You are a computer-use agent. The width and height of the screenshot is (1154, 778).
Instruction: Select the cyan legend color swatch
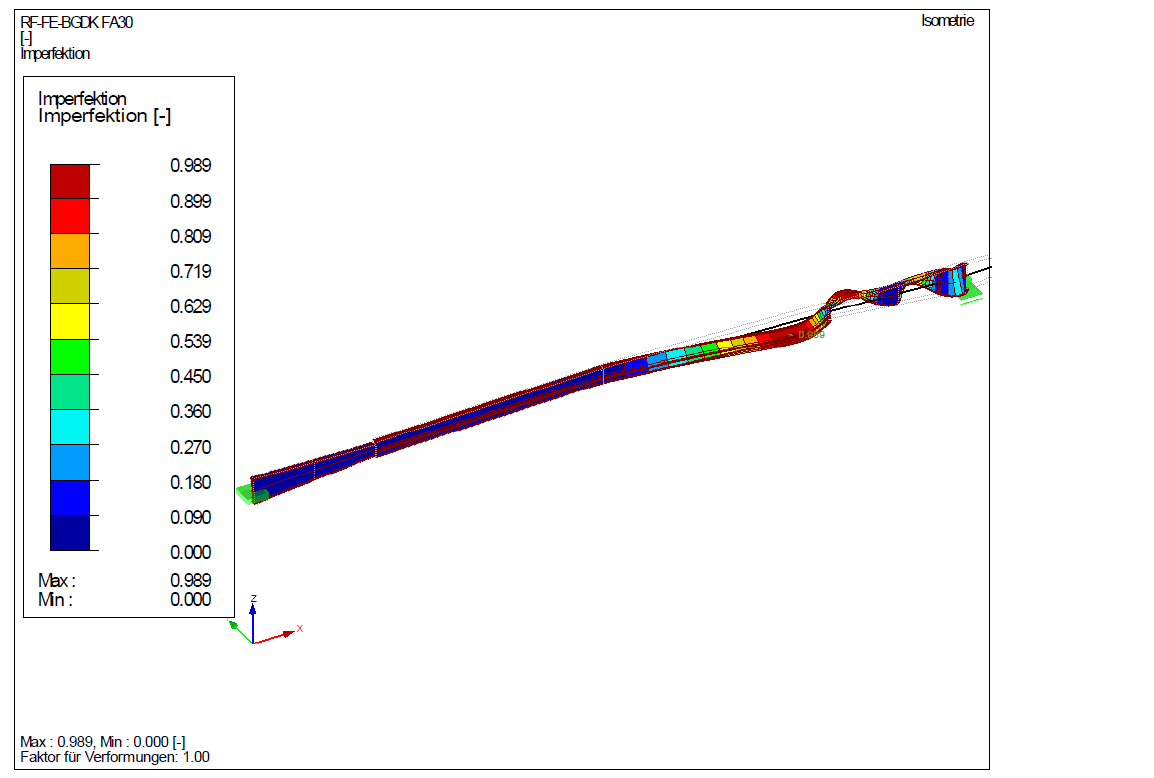(x=70, y=427)
